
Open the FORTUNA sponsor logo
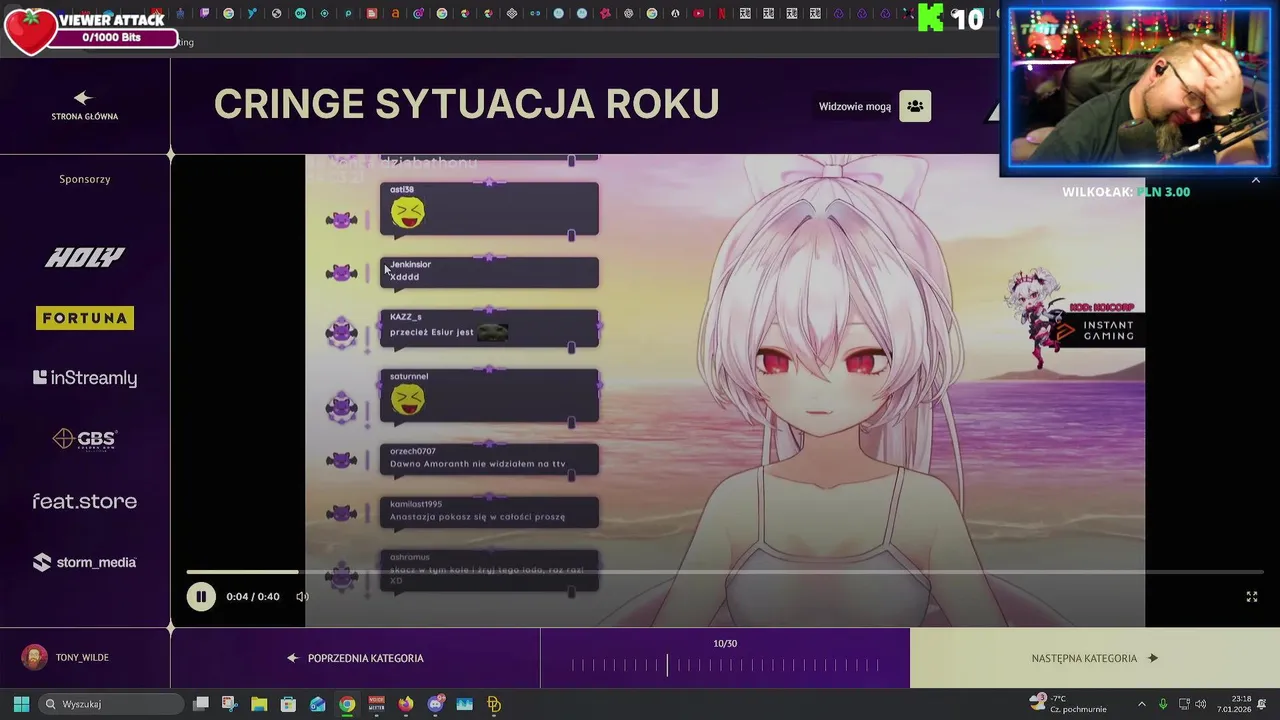tap(85, 318)
